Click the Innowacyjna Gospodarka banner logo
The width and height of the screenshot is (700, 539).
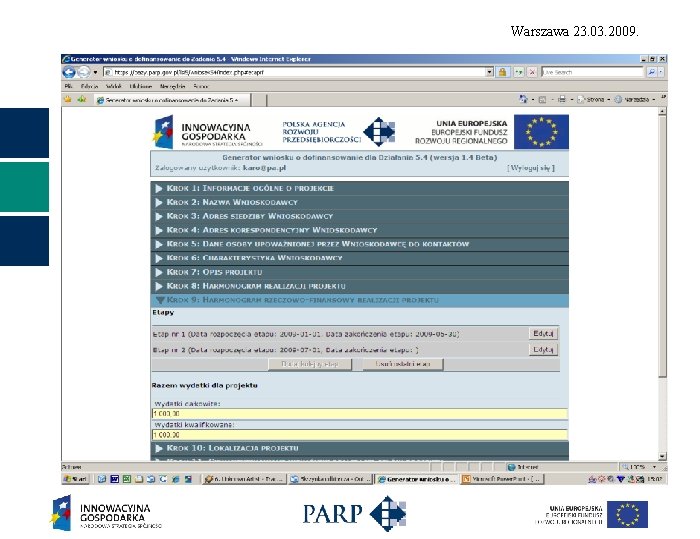tap(207, 132)
